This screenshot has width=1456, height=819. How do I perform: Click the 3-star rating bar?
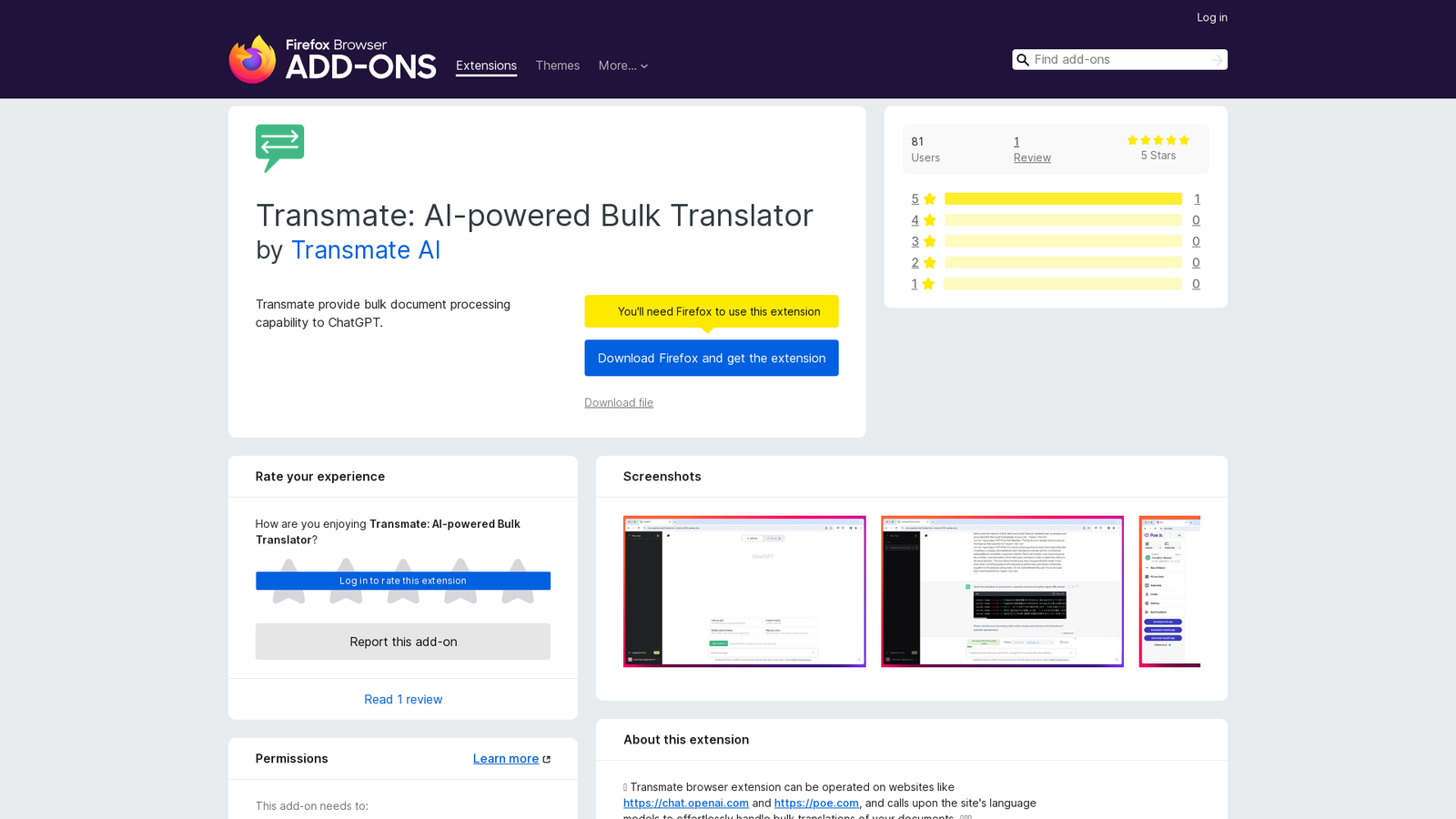[x=1063, y=241]
